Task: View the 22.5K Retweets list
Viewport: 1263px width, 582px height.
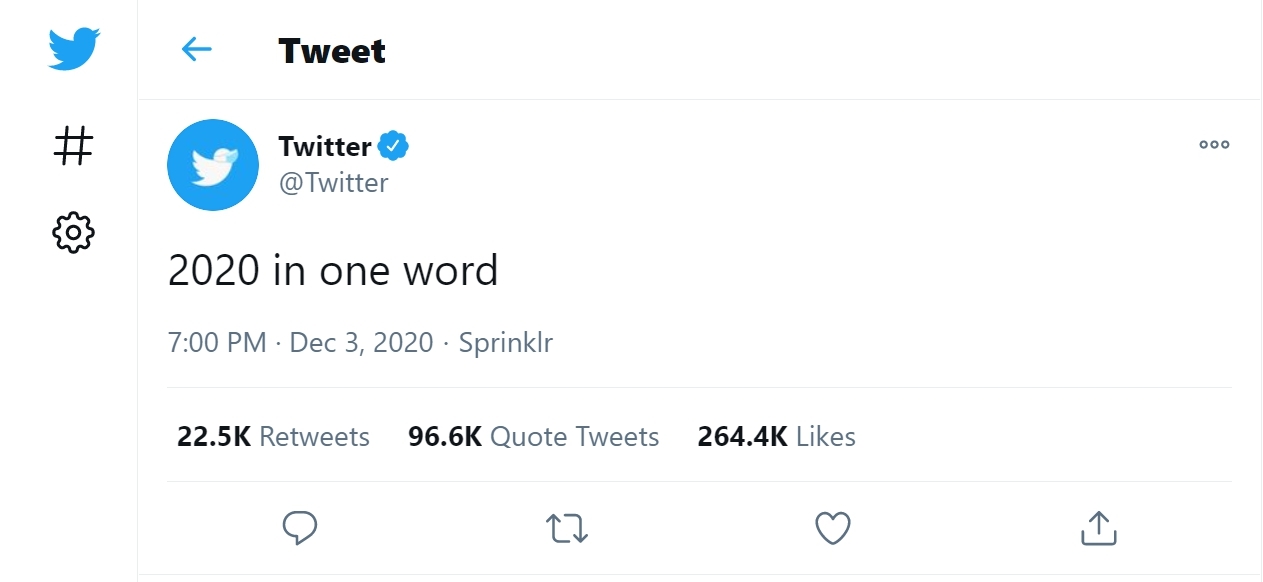Action: (x=273, y=437)
